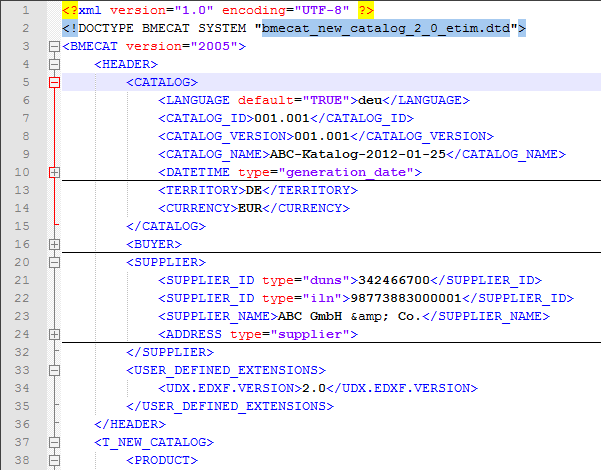601x470 pixels.
Task: Click the highlighted bmecat_new_catalog_2_0_etim.dtd filename
Action: click(x=386, y=28)
